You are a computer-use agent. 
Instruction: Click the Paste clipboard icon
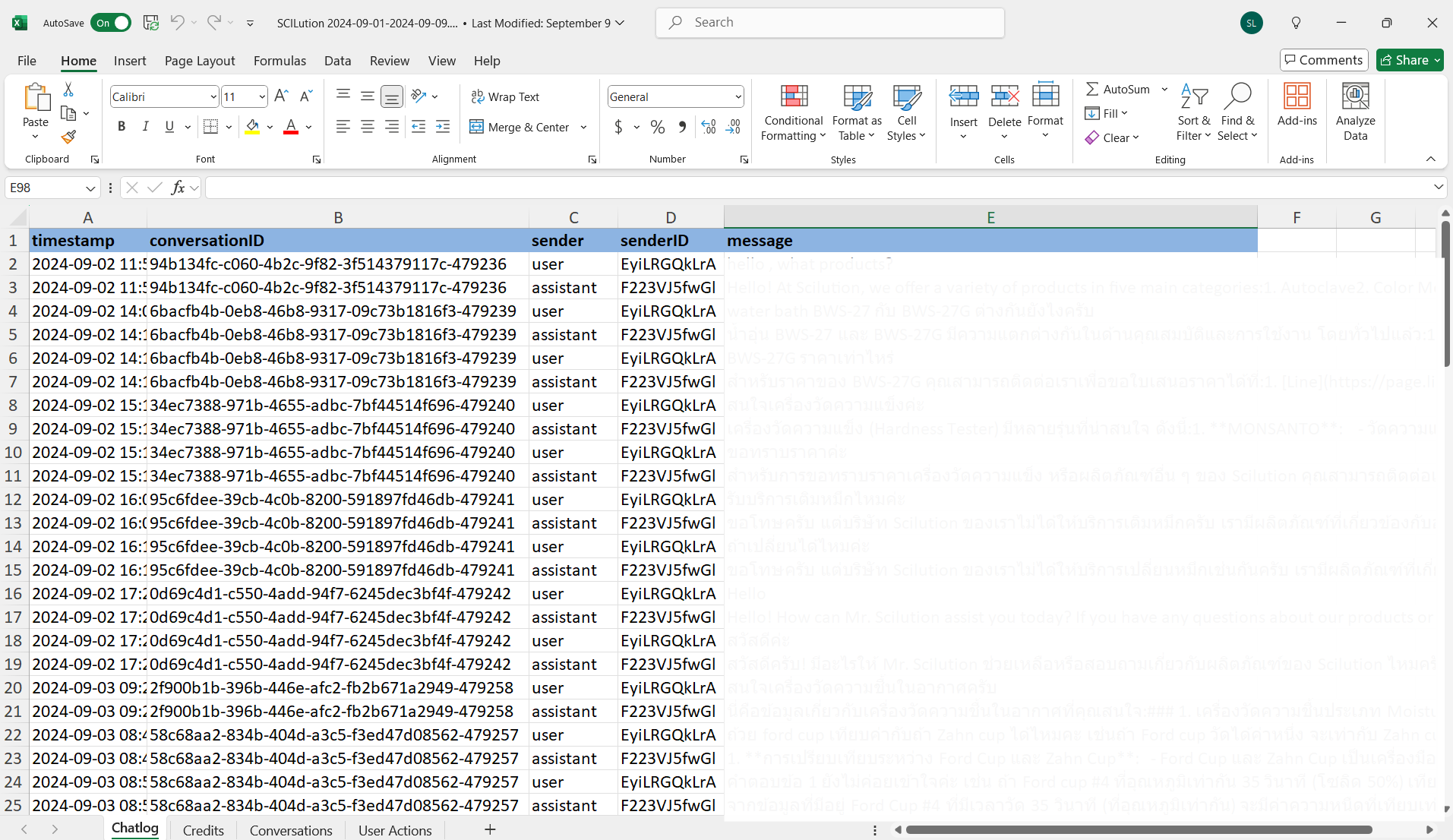pyautogui.click(x=36, y=97)
